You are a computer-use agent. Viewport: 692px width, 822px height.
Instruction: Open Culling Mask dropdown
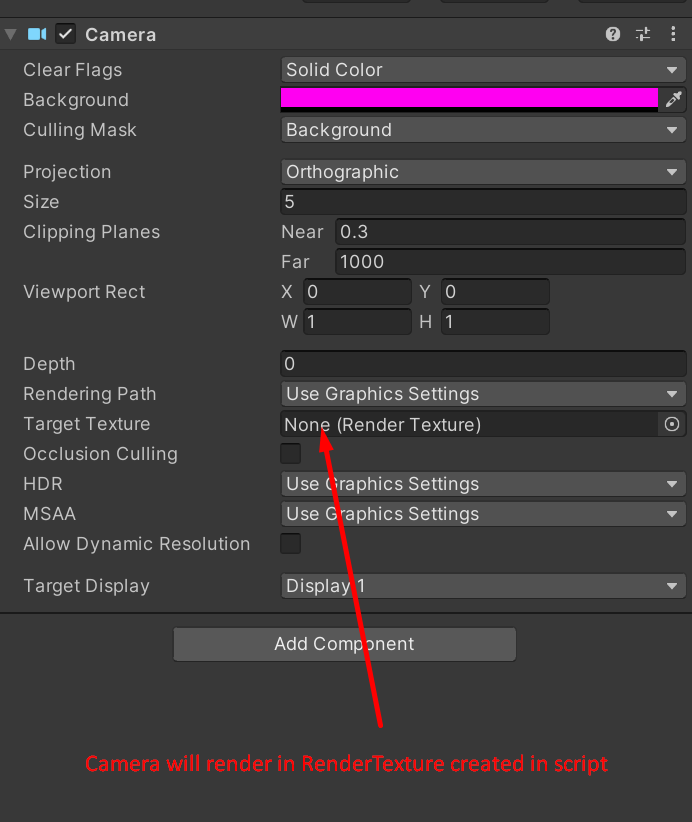483,130
